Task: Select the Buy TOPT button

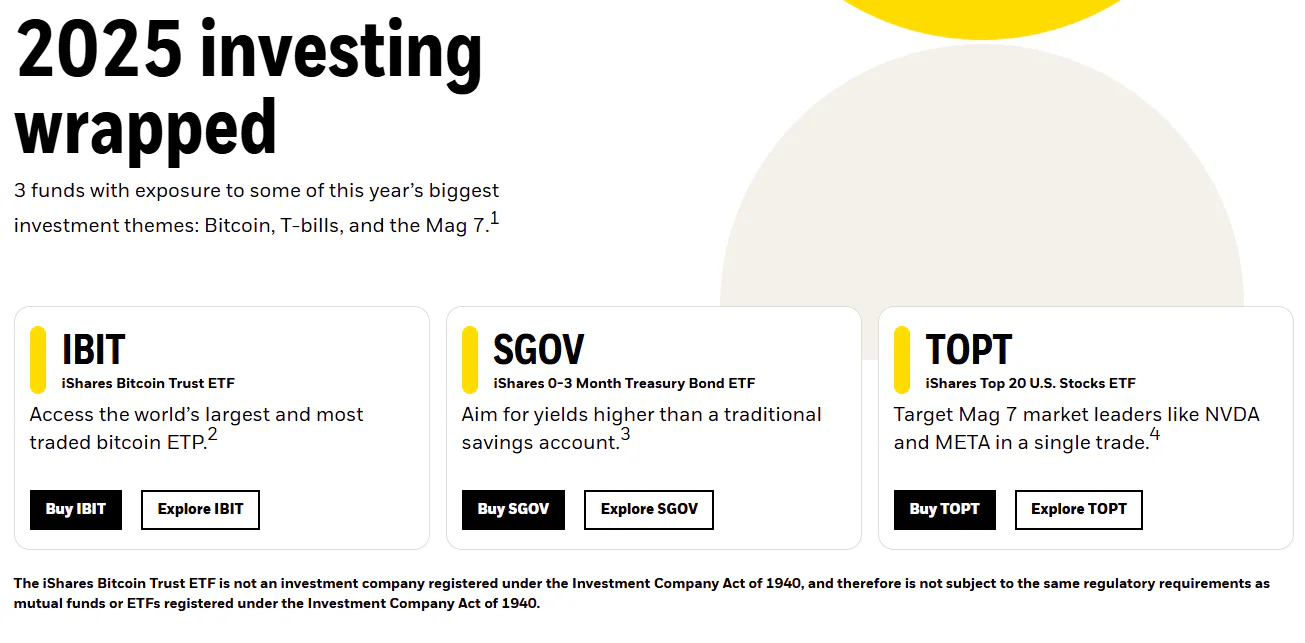Action: 944,509
